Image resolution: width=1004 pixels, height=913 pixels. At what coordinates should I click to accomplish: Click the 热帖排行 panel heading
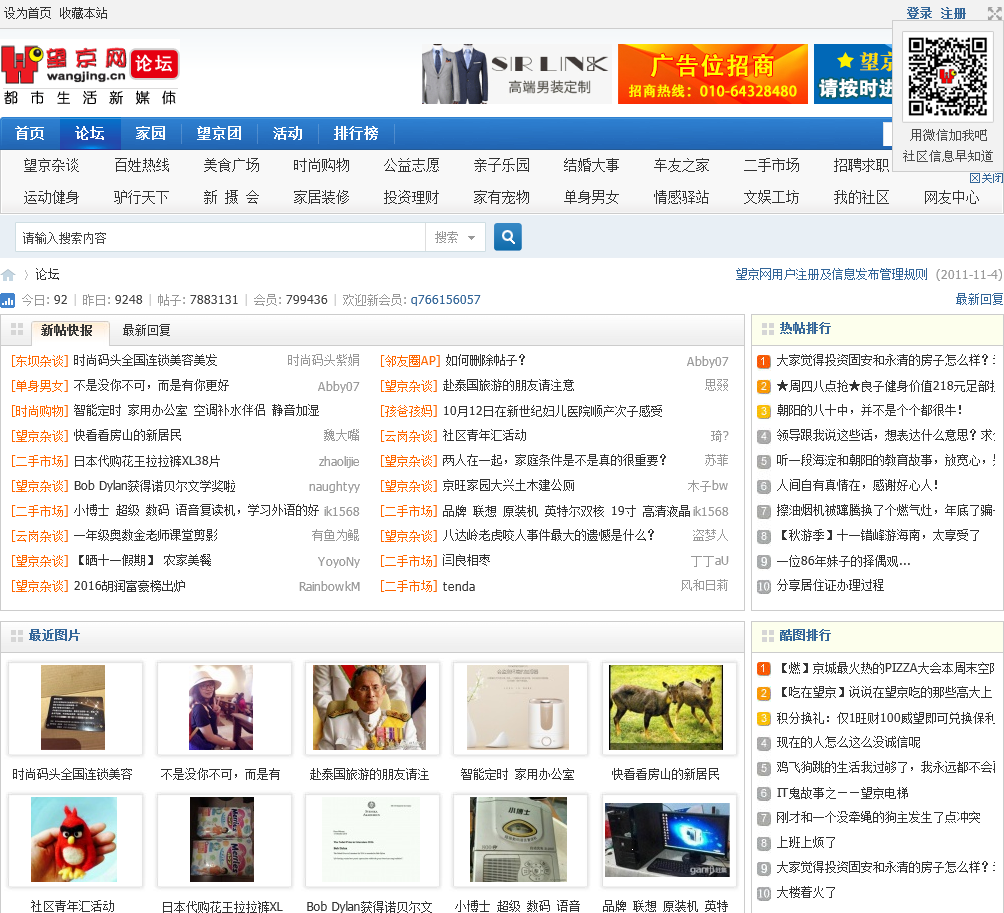tap(805, 328)
